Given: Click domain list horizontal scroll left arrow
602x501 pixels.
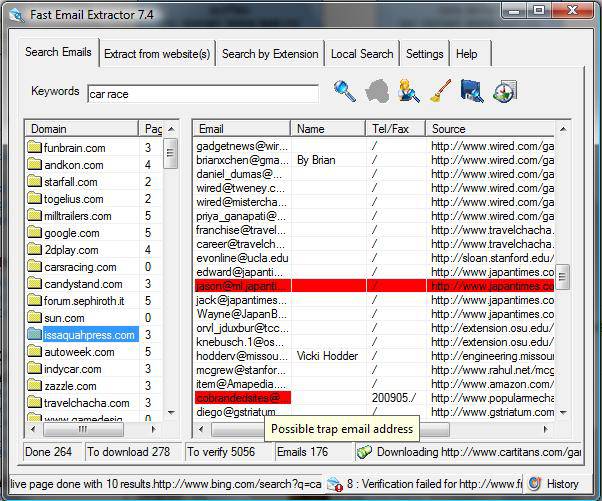Looking at the screenshot, I should 33,429.
